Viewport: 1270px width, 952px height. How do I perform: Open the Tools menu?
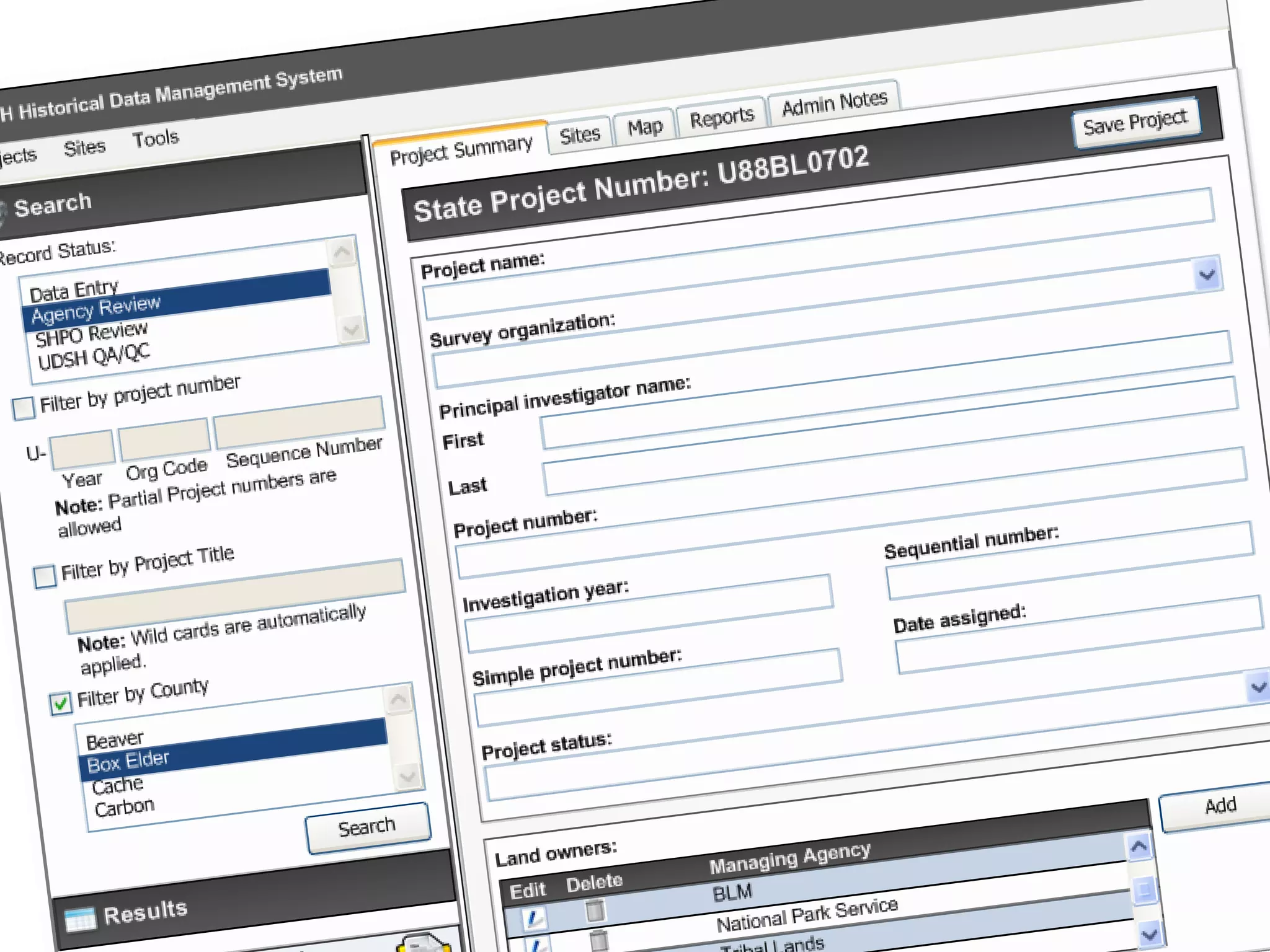click(155, 138)
